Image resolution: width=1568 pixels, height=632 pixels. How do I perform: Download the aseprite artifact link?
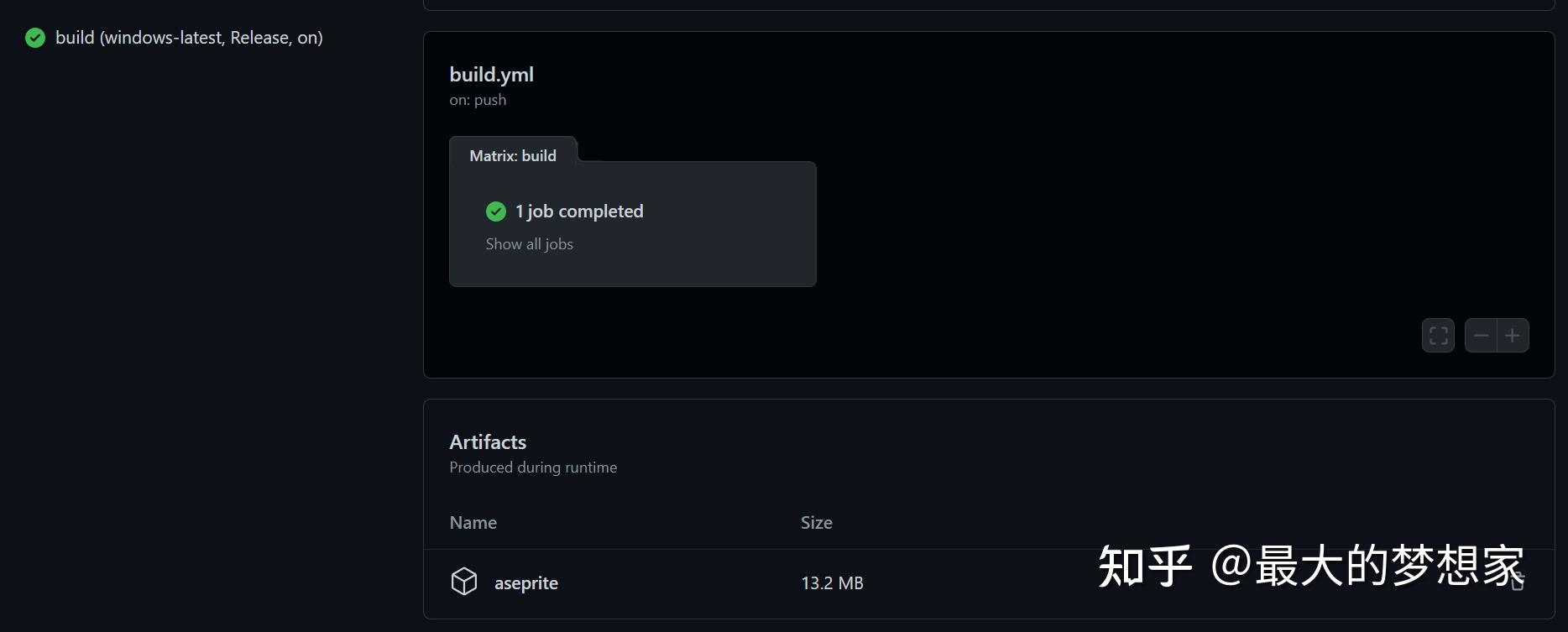point(526,583)
